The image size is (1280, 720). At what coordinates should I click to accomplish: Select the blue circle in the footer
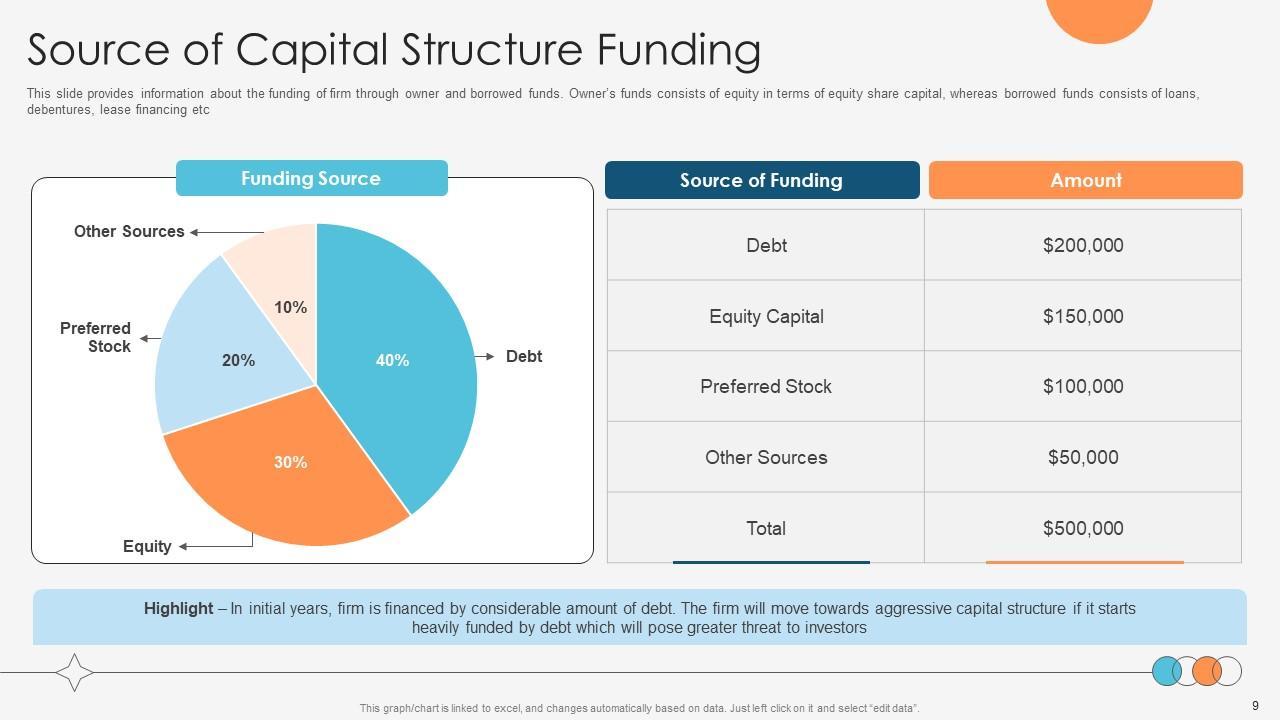[1164, 671]
